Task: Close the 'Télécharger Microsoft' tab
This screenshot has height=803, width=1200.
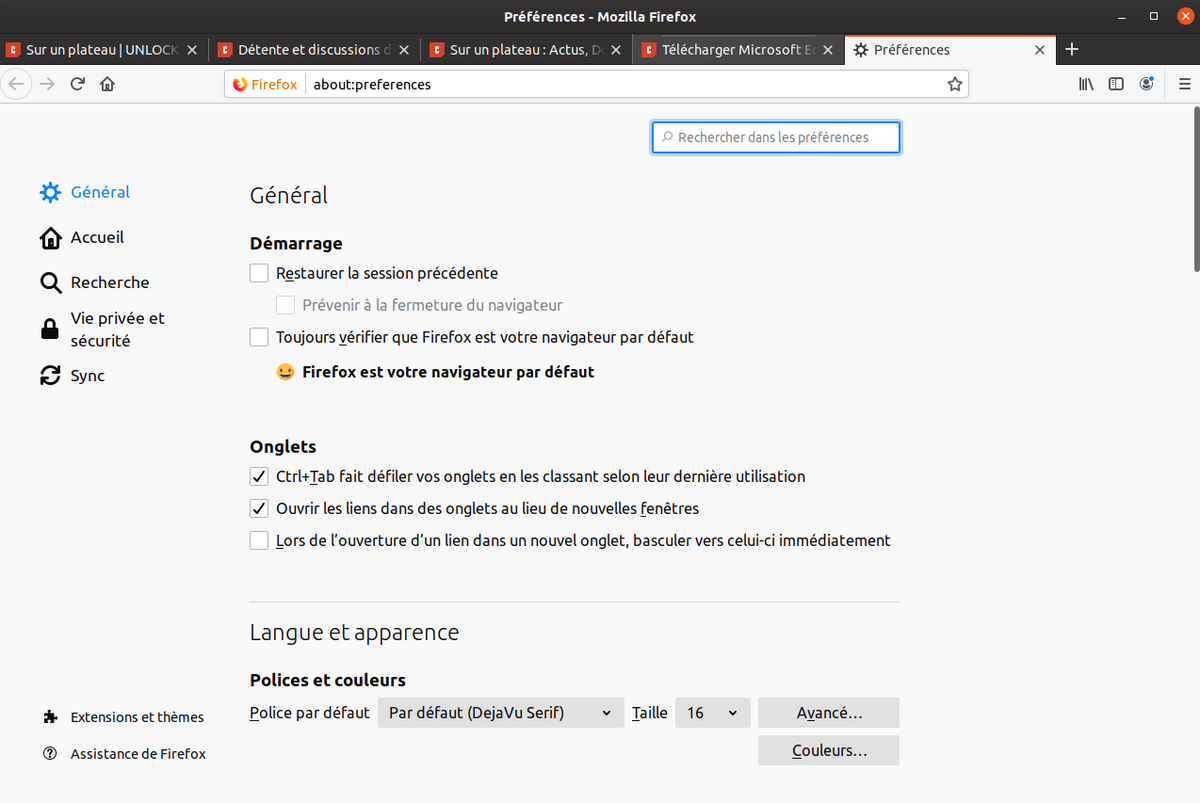Action: (x=827, y=50)
